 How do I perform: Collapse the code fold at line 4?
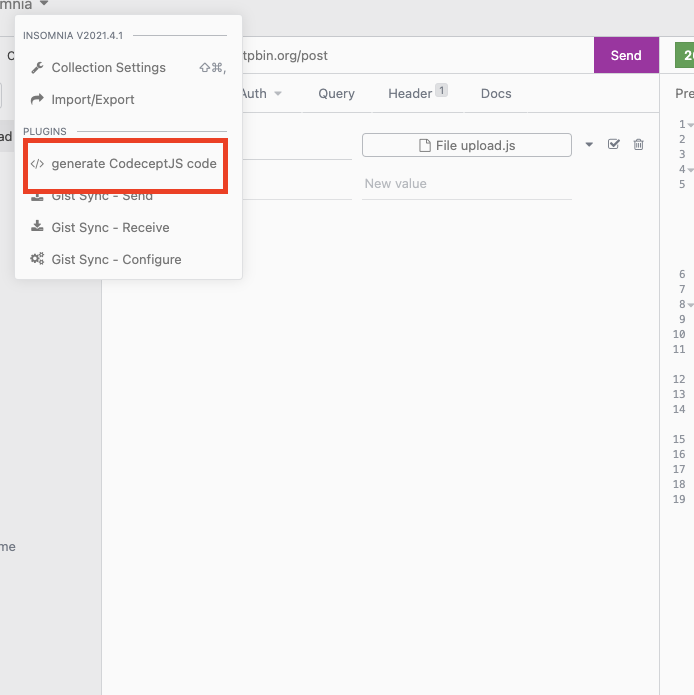pos(690,170)
